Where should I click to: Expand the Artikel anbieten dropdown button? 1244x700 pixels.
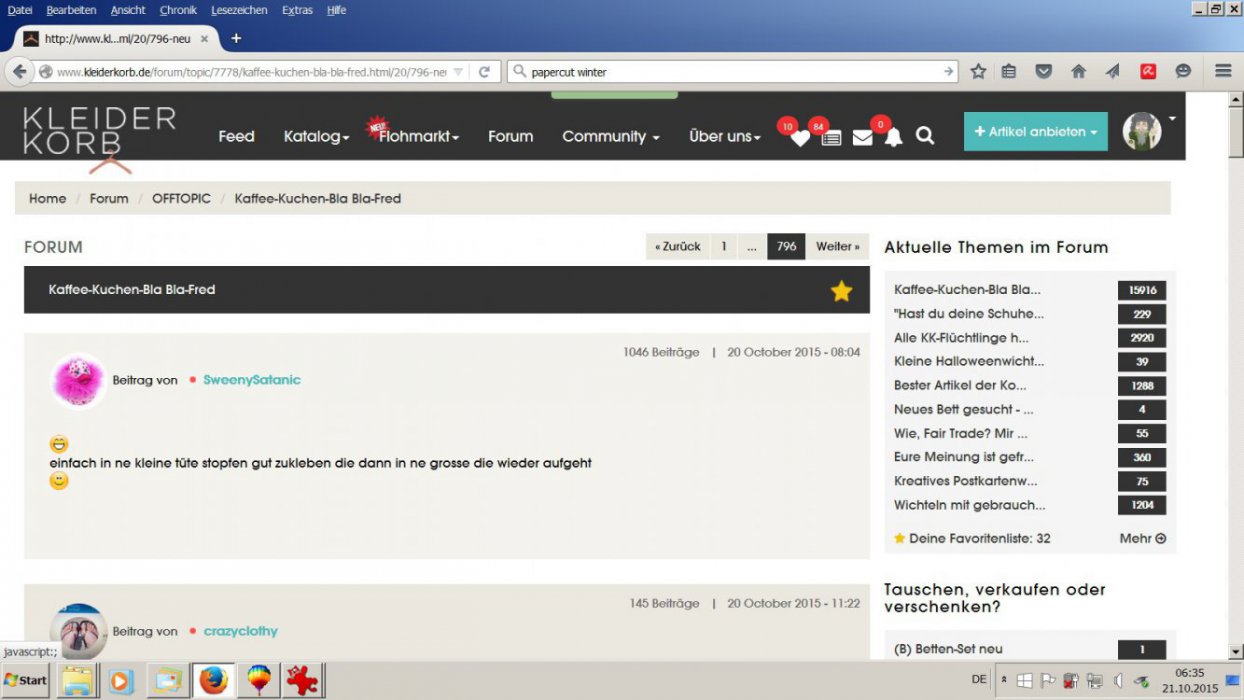coord(1035,132)
